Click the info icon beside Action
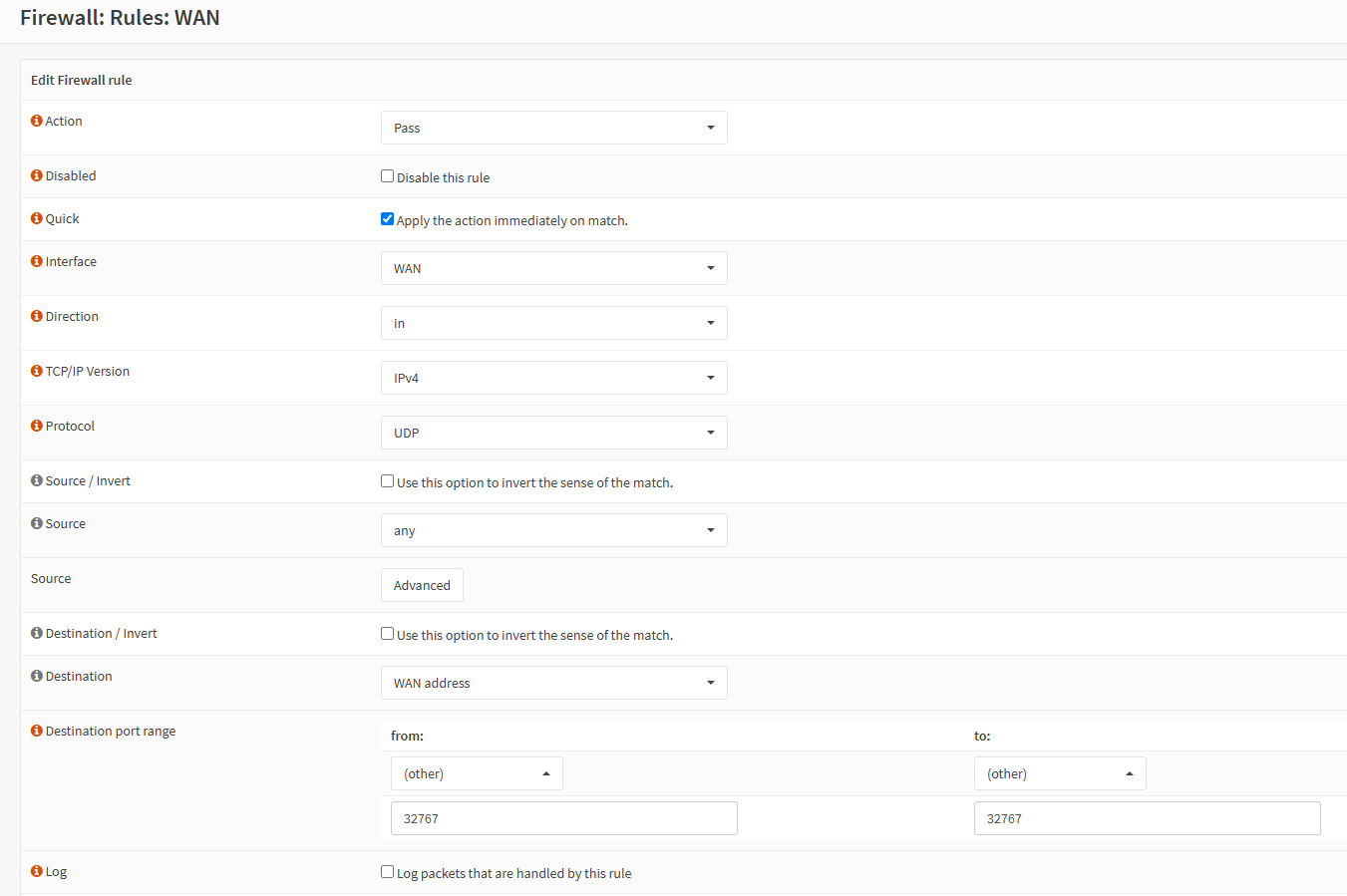 point(35,120)
